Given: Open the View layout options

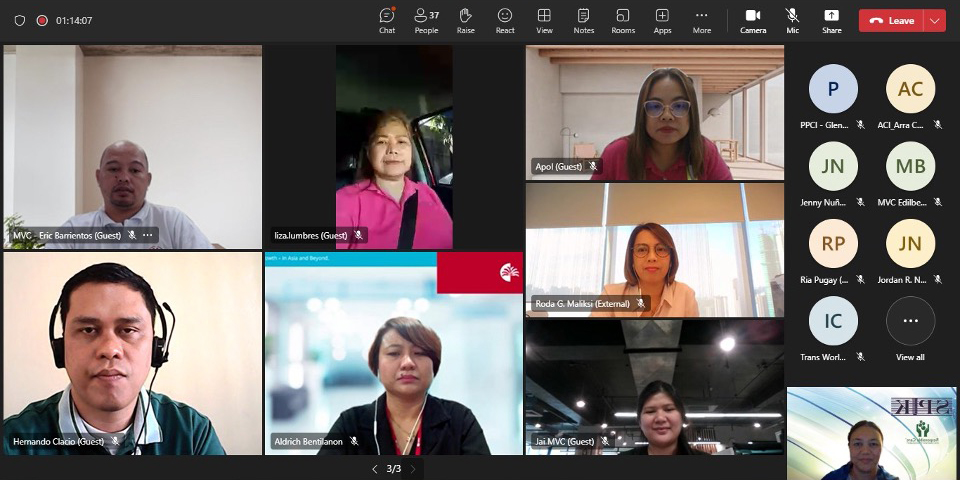Looking at the screenshot, I should (x=544, y=20).
